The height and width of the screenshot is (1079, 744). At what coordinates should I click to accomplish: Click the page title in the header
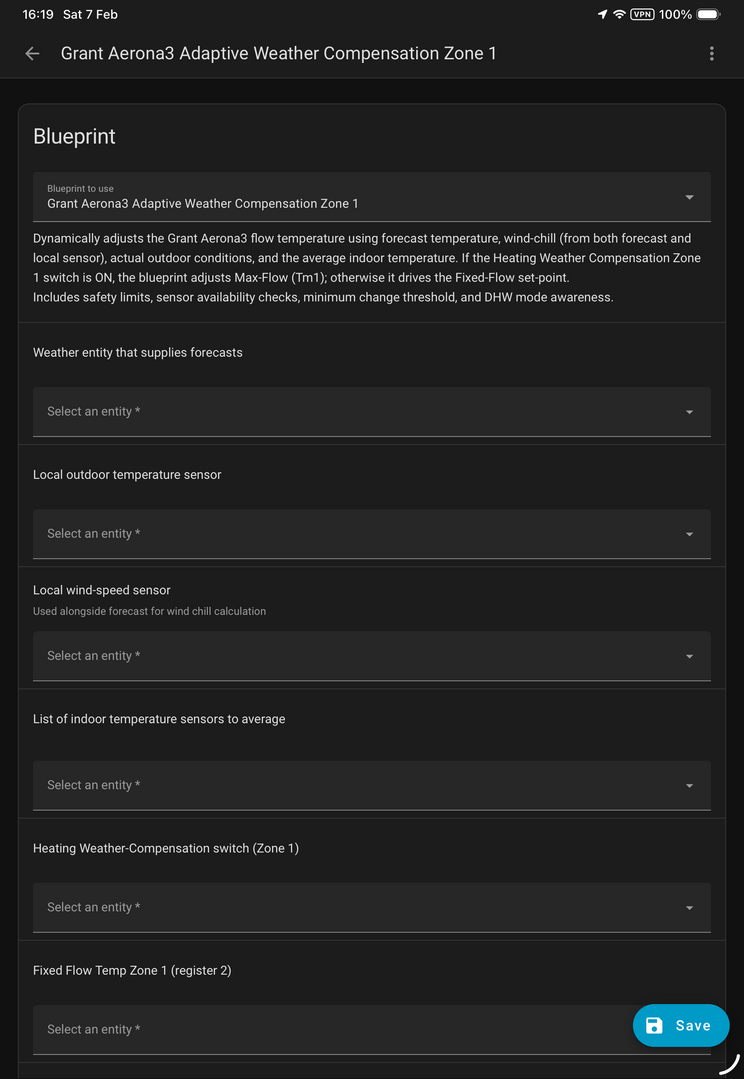(x=278, y=54)
